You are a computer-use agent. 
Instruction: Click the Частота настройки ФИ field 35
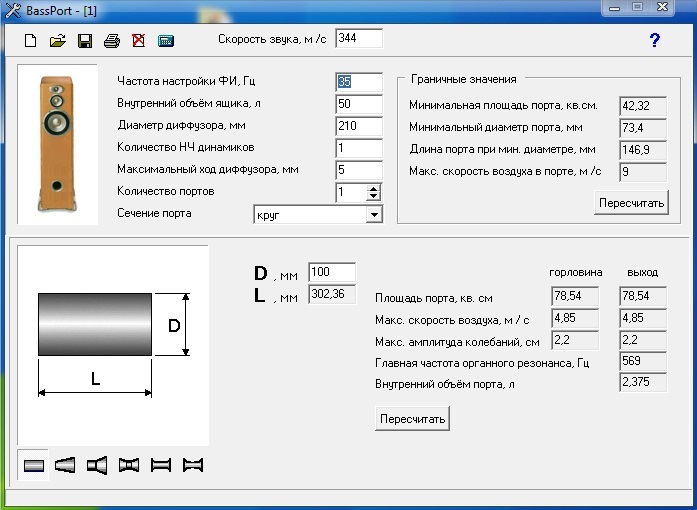(359, 82)
